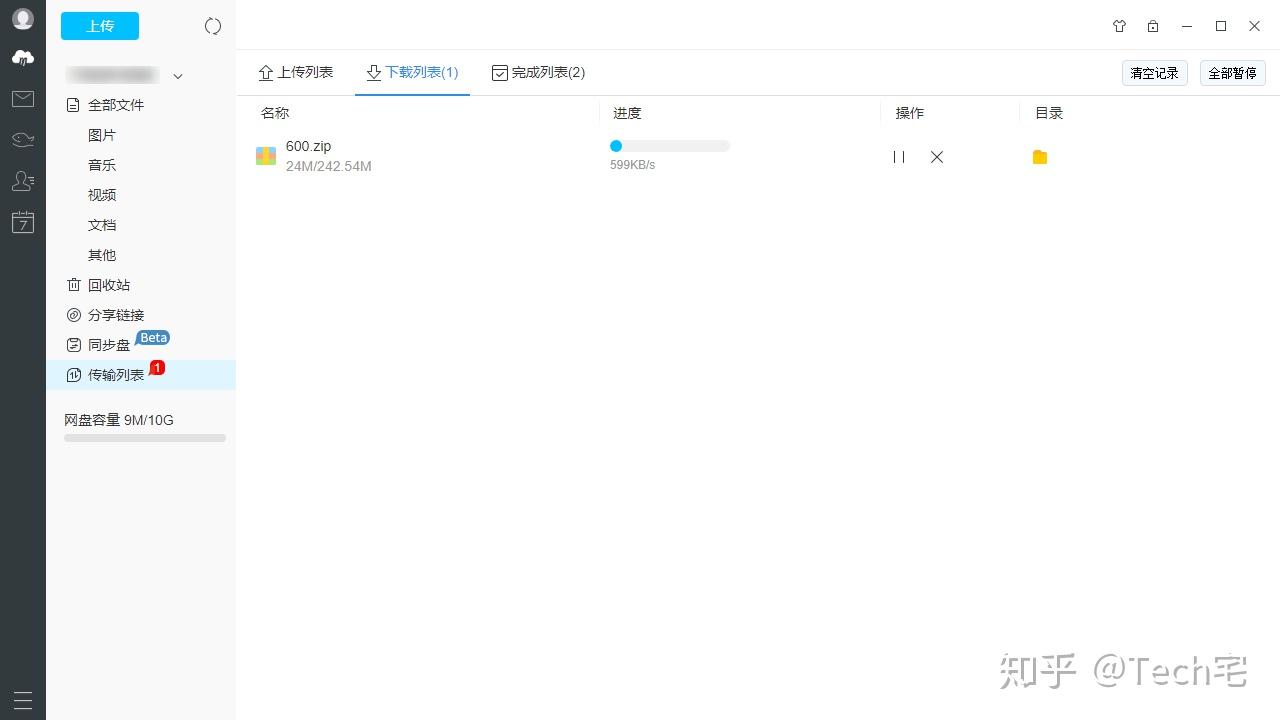Click the 进度 column header
The height and width of the screenshot is (720, 1280).
pyautogui.click(x=627, y=113)
